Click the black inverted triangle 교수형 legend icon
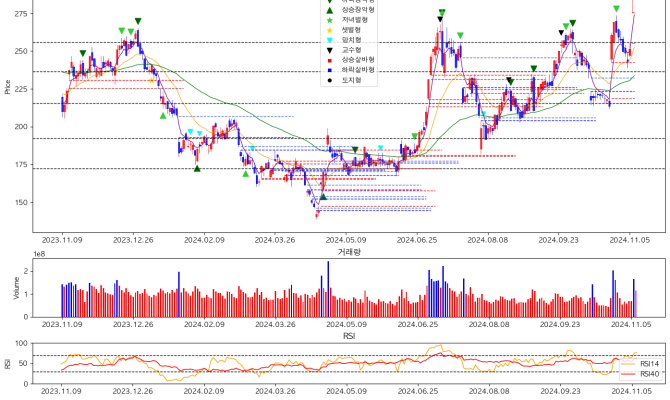Image resolution: width=670 pixels, height=400 pixels. pos(330,50)
